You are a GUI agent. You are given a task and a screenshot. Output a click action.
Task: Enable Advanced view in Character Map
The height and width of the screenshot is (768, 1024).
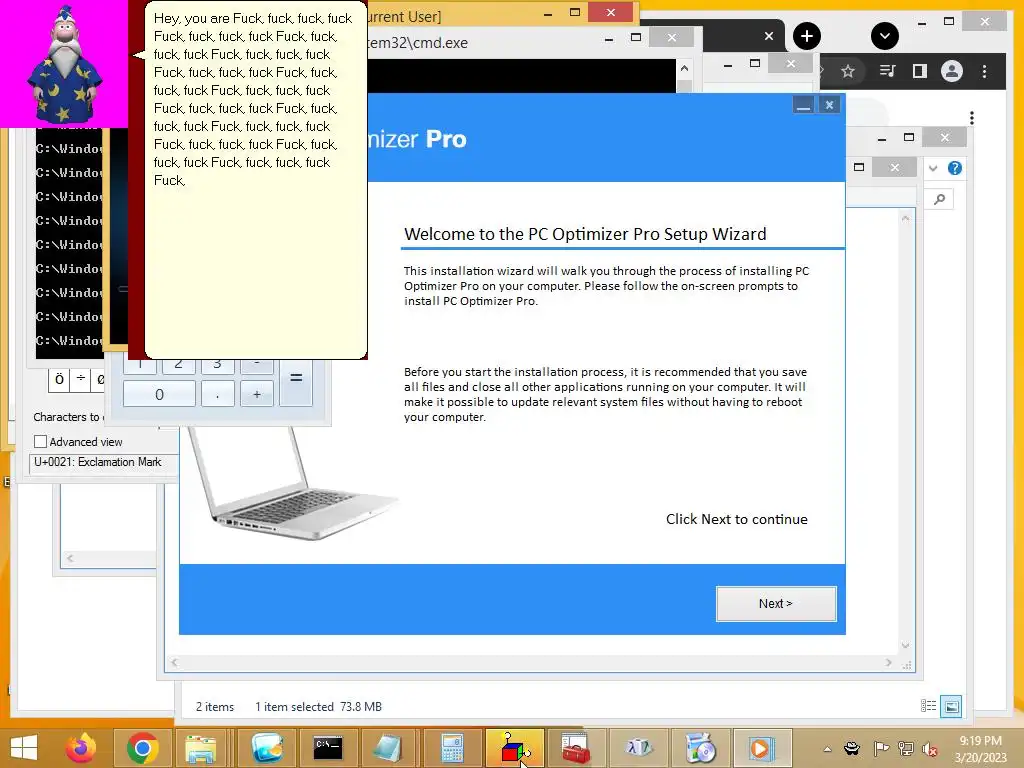pos(40,442)
